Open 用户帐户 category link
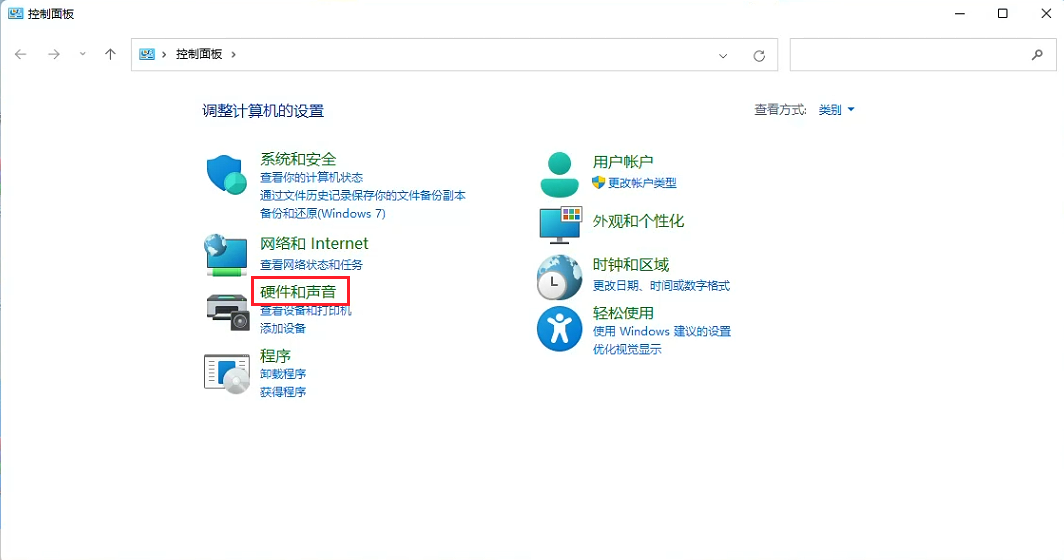 (x=623, y=162)
